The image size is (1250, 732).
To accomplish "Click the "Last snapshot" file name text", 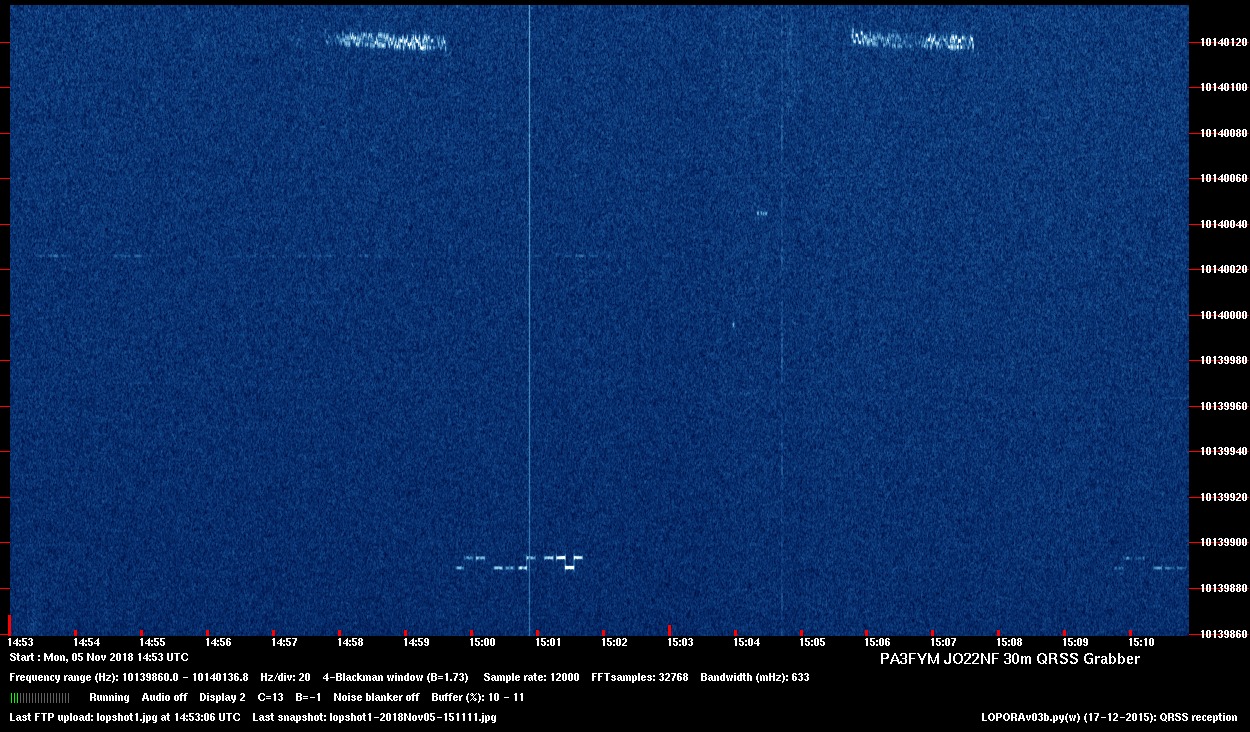I will pos(375,717).
